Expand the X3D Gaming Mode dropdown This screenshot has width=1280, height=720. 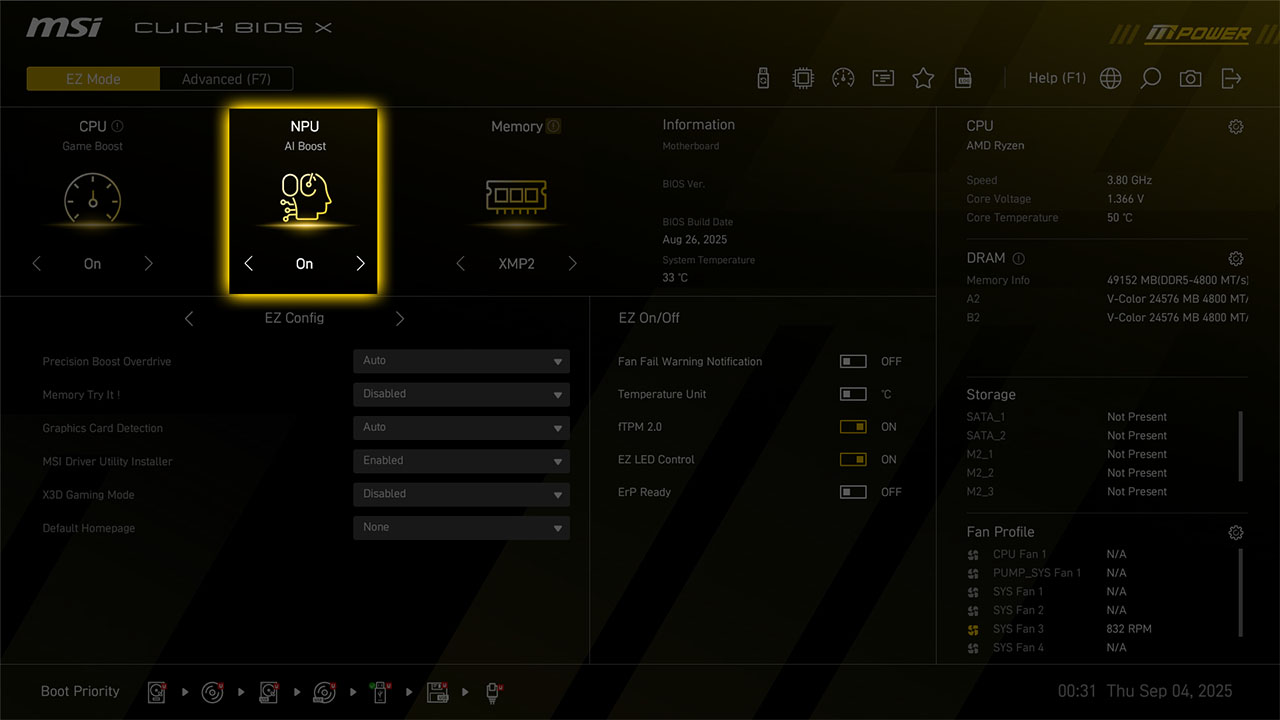coord(461,494)
